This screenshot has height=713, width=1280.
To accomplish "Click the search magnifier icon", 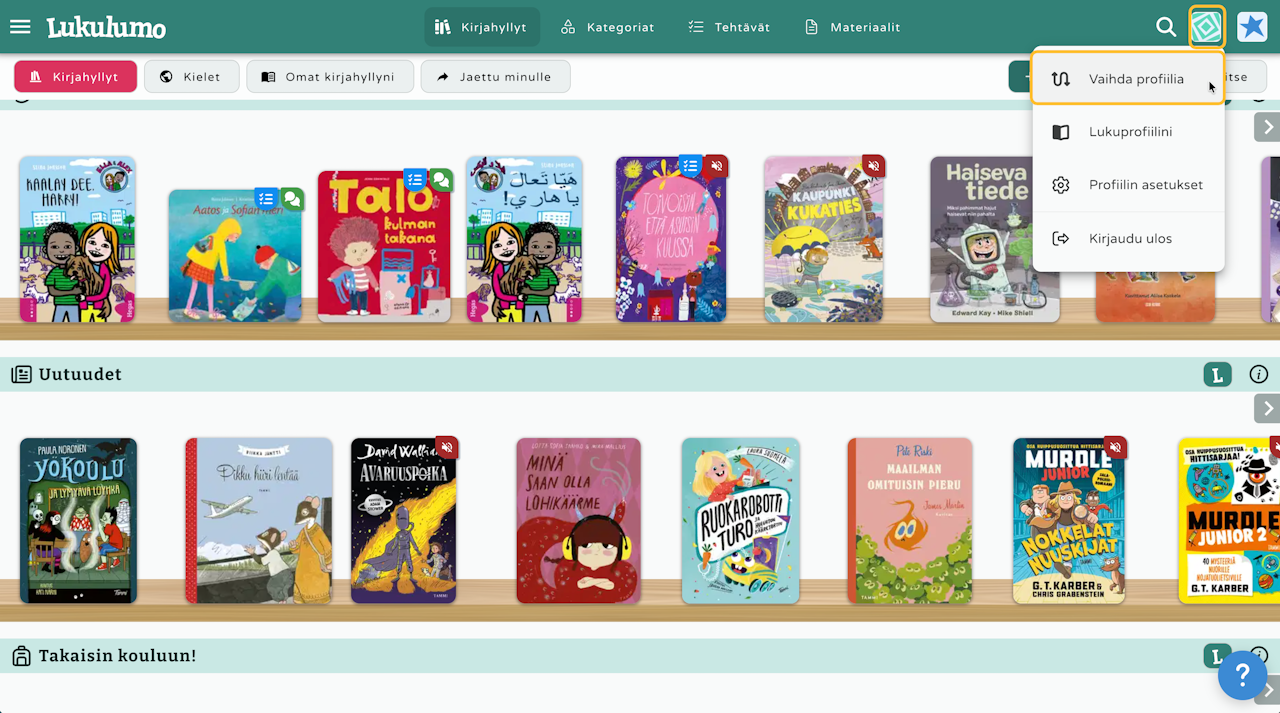I will pos(1166,27).
